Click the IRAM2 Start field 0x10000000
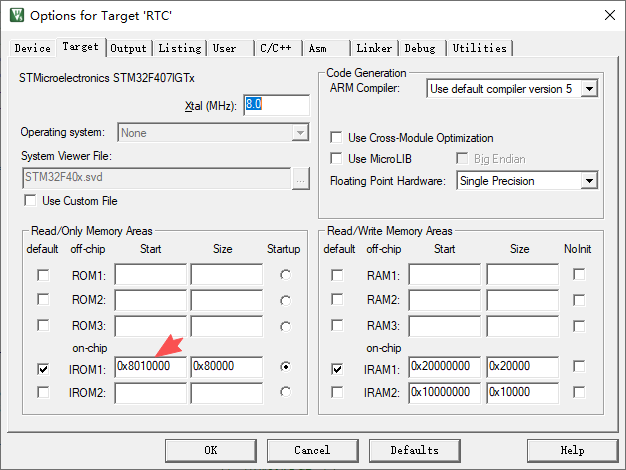626x470 pixels. point(445,393)
